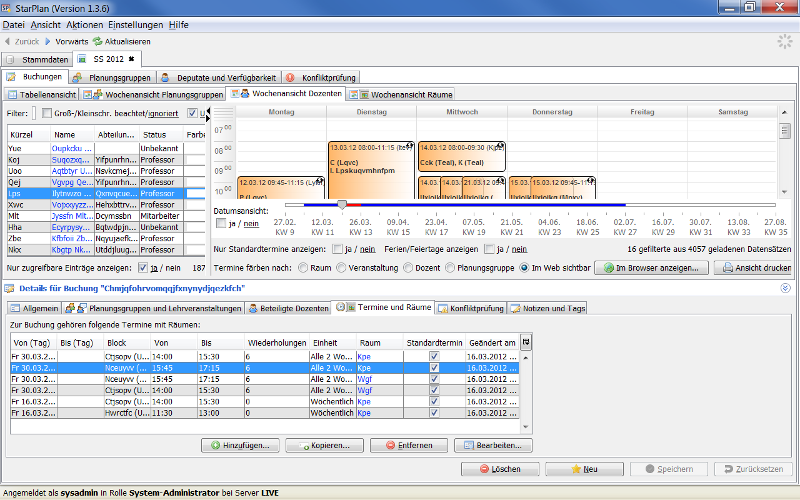Select Im Web sichtbar coloring option

click(524, 268)
